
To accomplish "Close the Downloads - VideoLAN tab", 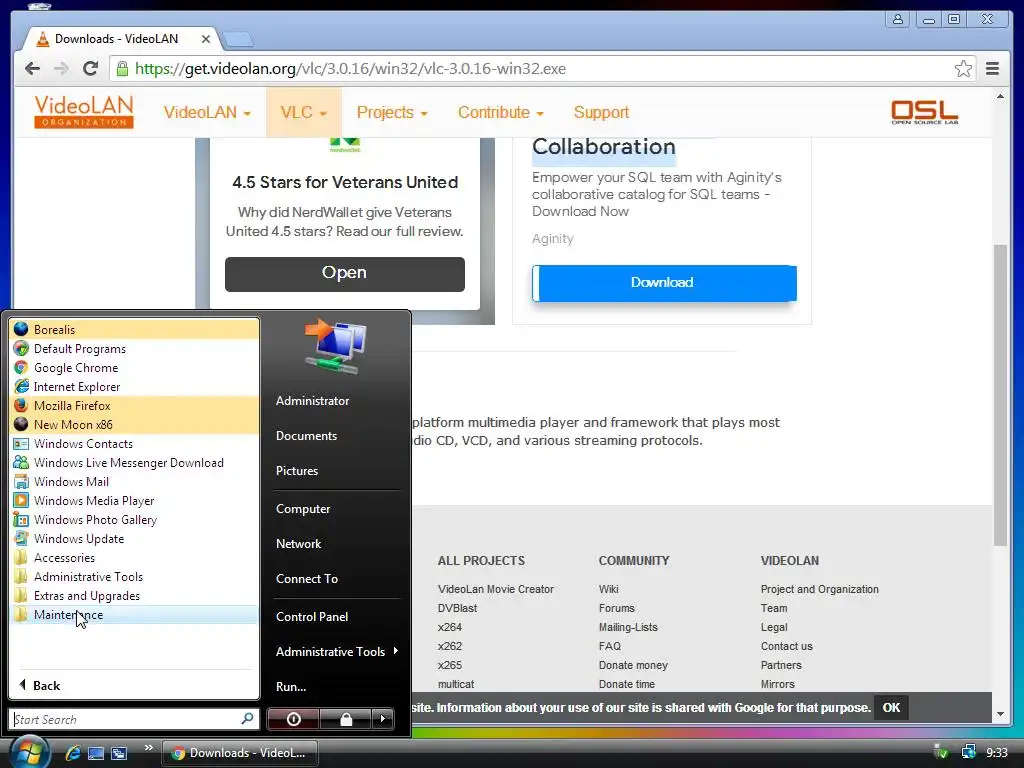I will point(206,39).
